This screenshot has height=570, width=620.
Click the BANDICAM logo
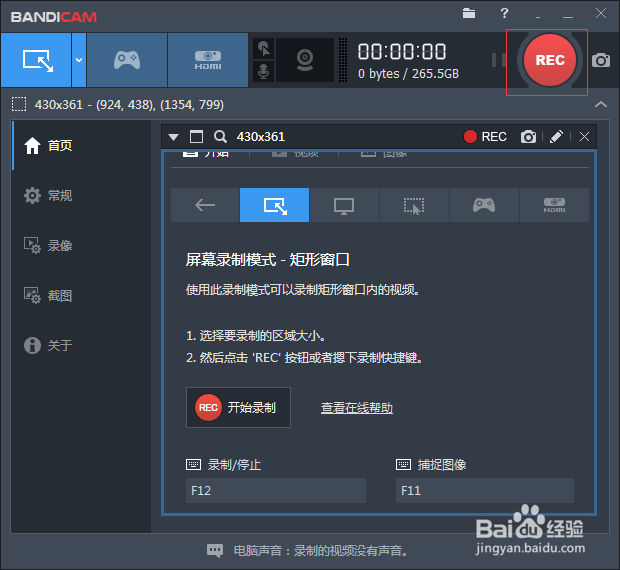click(54, 17)
